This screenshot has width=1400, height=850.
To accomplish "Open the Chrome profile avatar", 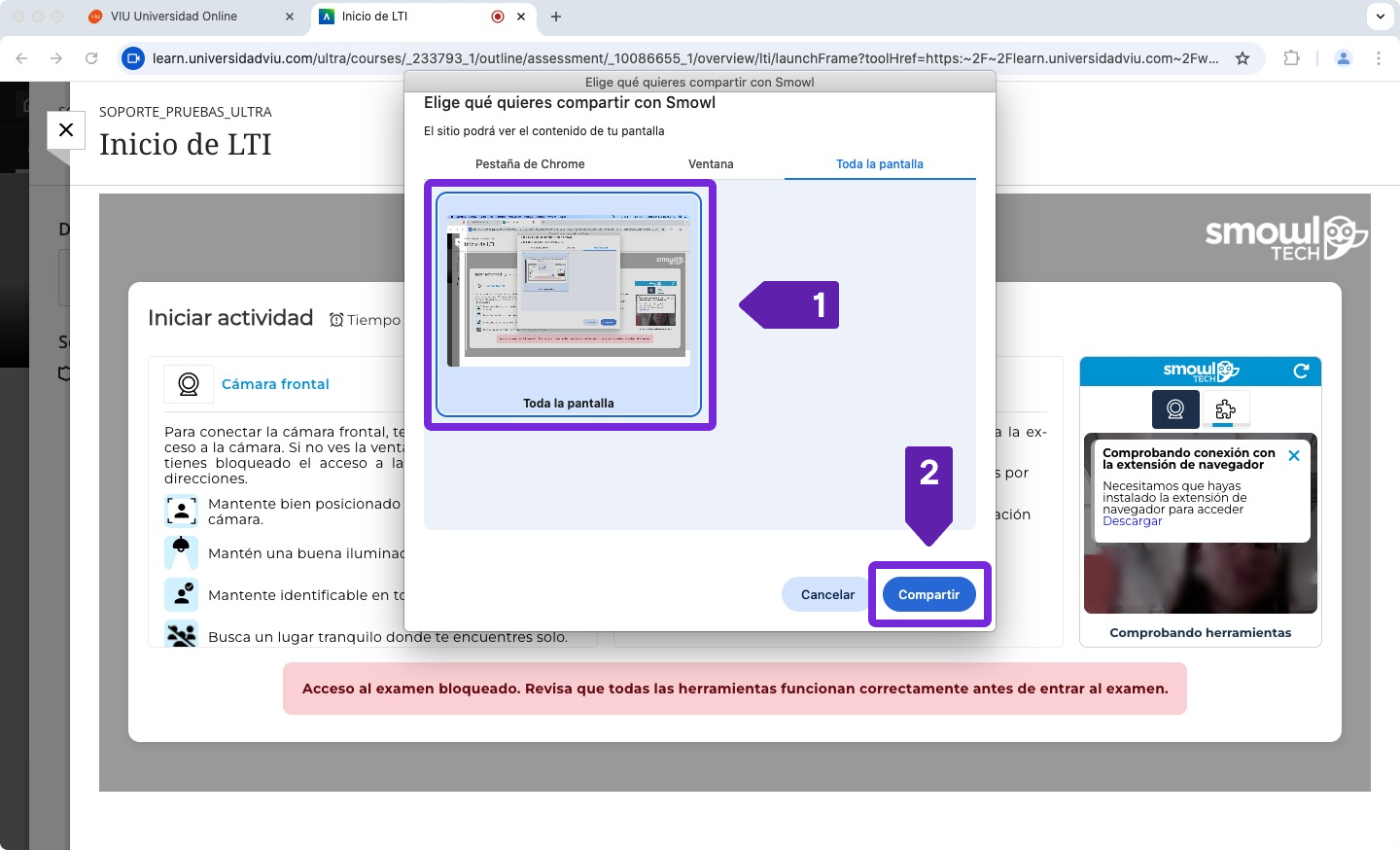I will click(x=1344, y=58).
